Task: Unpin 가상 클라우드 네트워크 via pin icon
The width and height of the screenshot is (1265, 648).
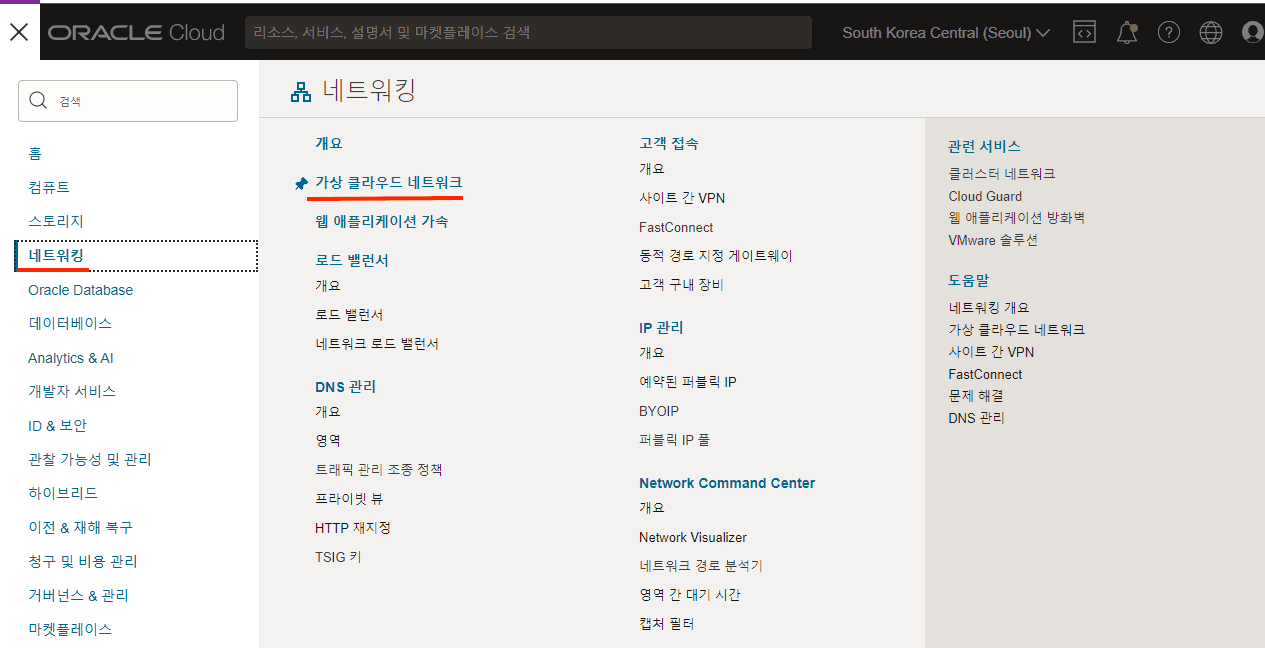Action: click(301, 184)
